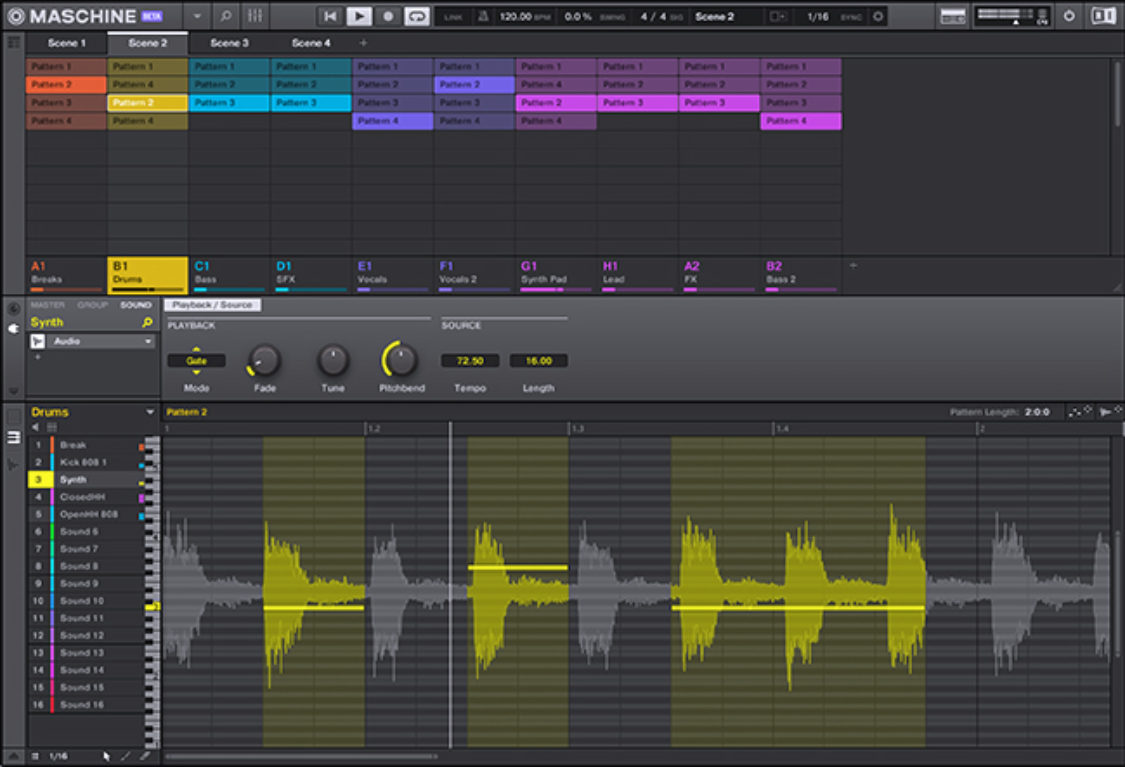Click the metronome icon in the header
The width and height of the screenshot is (1125, 767).
(482, 16)
